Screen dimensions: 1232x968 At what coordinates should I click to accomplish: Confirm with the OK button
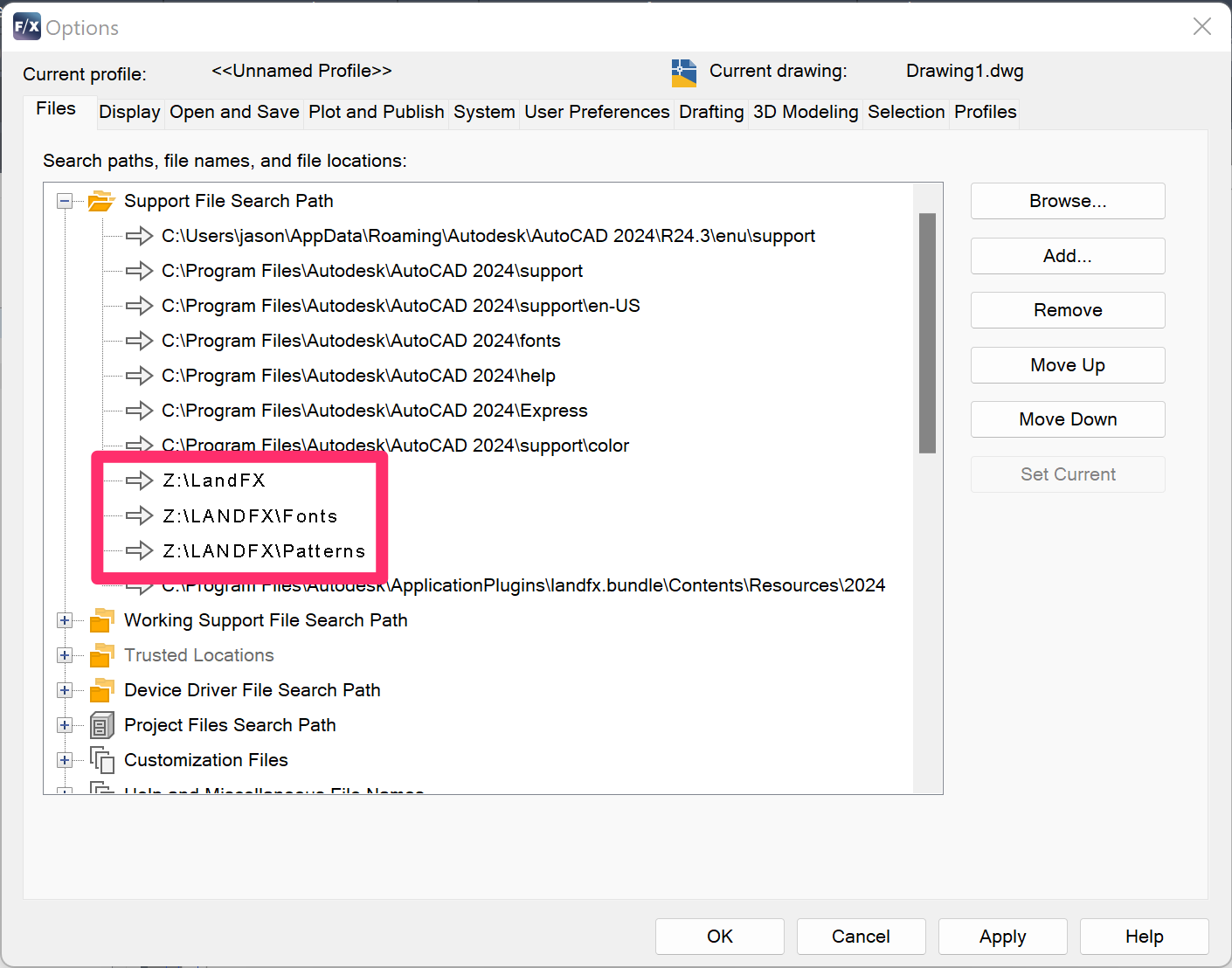coord(720,937)
